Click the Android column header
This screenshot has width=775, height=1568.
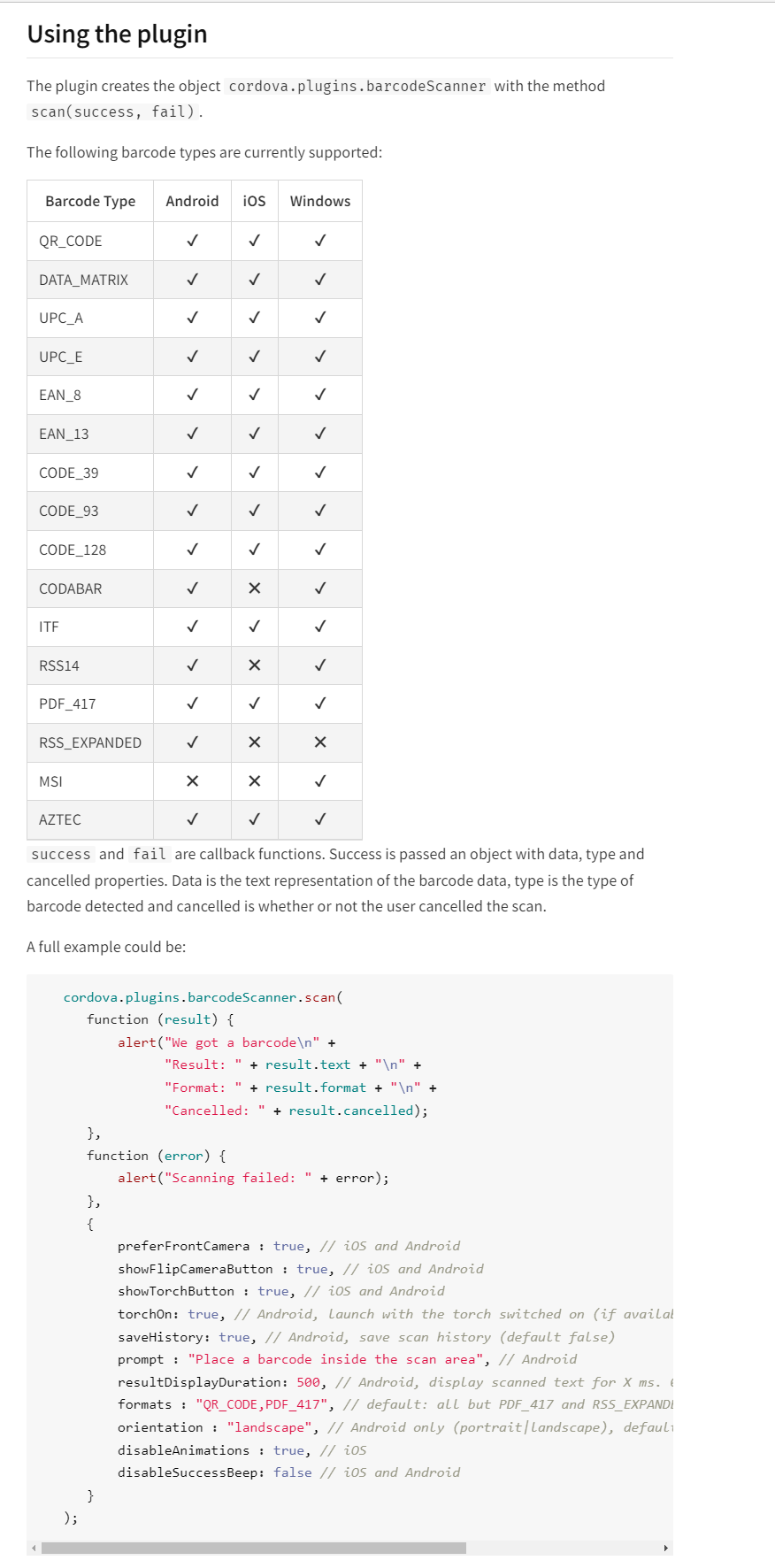pyautogui.click(x=192, y=202)
